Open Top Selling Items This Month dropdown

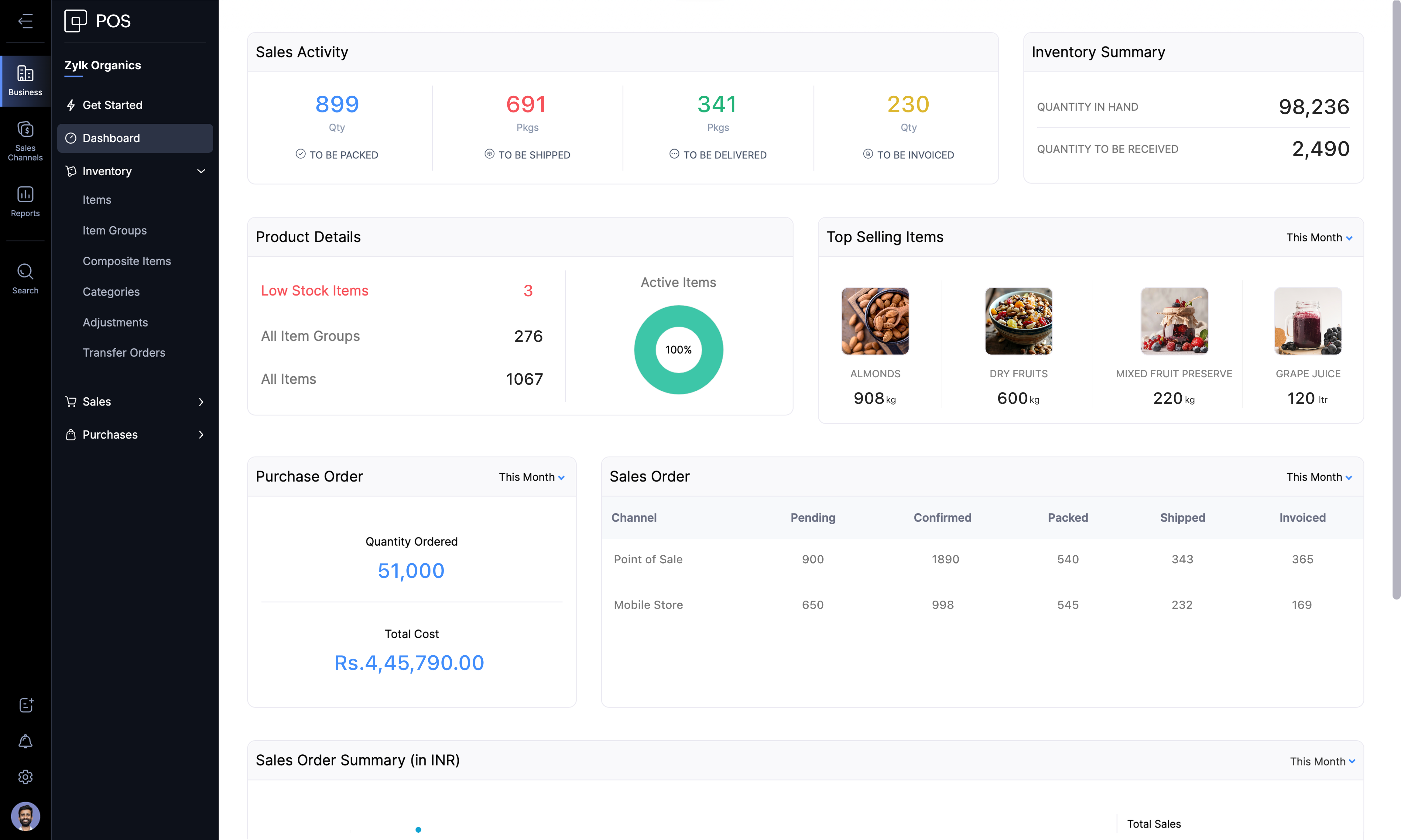1319,238
